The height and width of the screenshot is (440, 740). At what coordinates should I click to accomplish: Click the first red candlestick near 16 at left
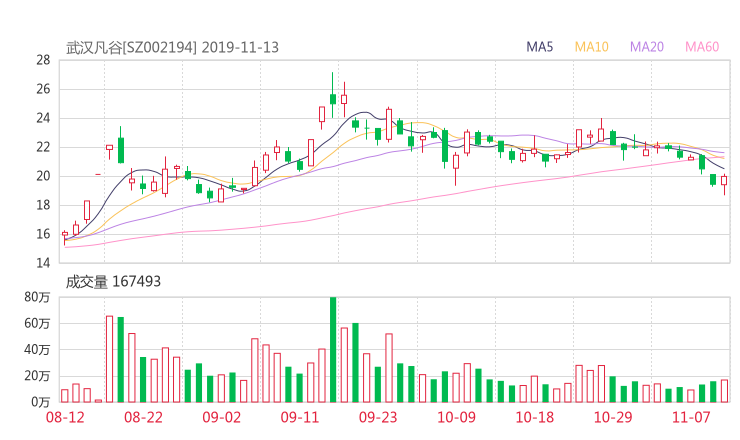(x=65, y=237)
